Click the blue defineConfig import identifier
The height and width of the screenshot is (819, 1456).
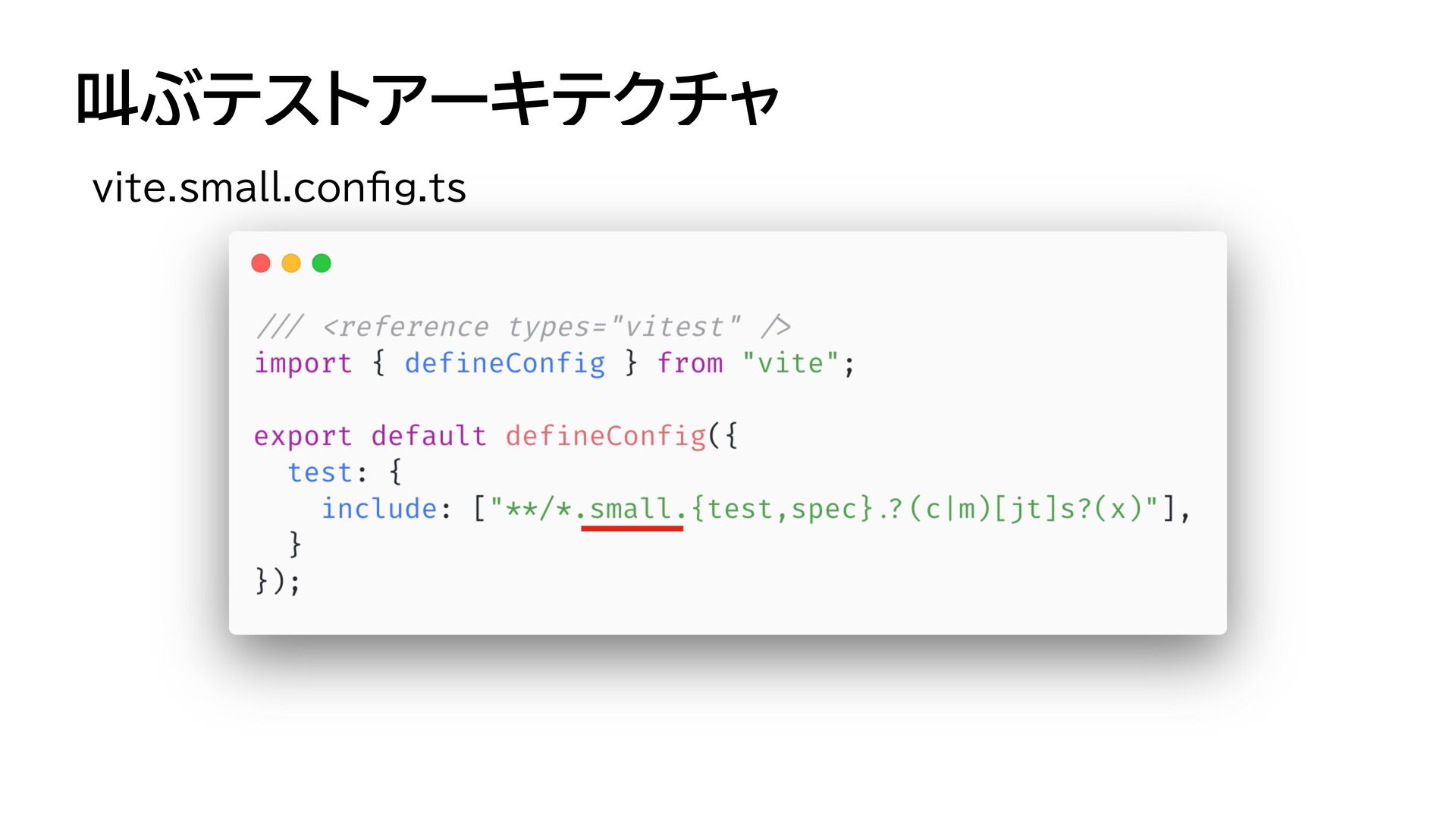click(x=505, y=363)
